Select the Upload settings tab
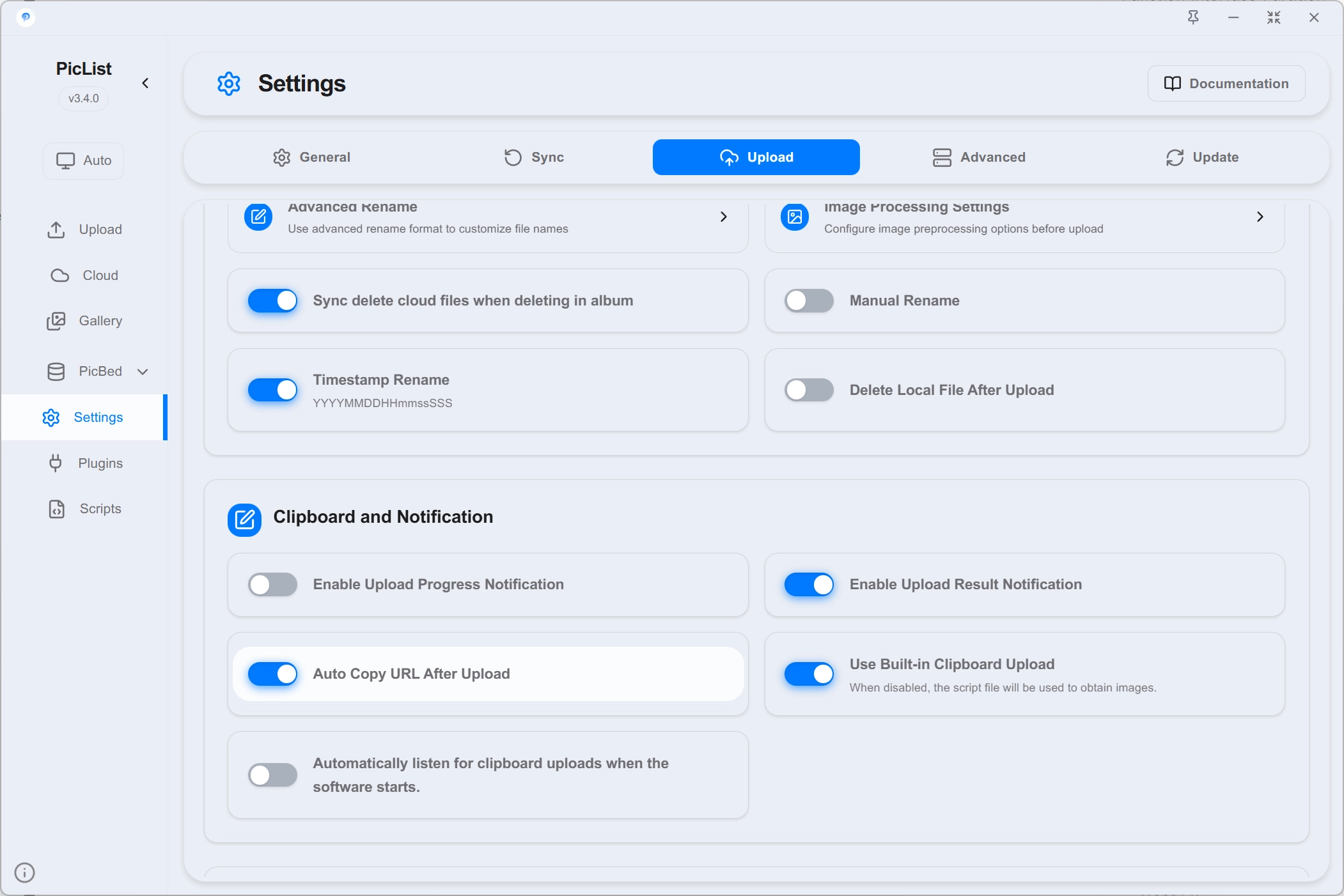Screen dimensions: 1344x896 point(756,157)
